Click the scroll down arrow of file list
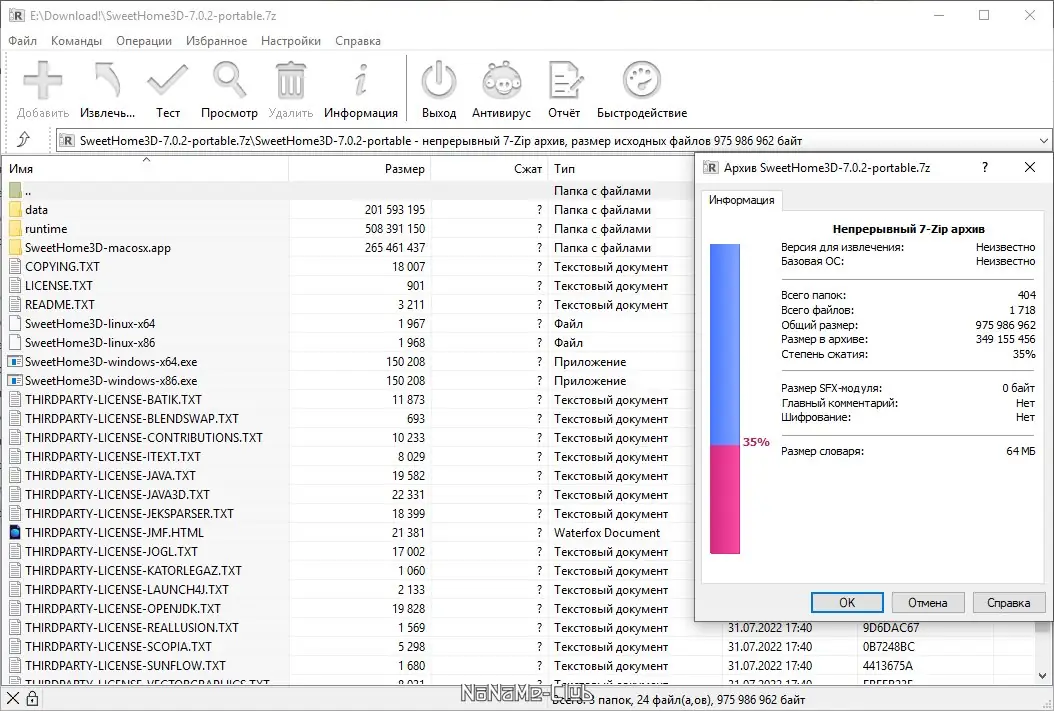The image size is (1054, 711). pyautogui.click(x=1043, y=676)
